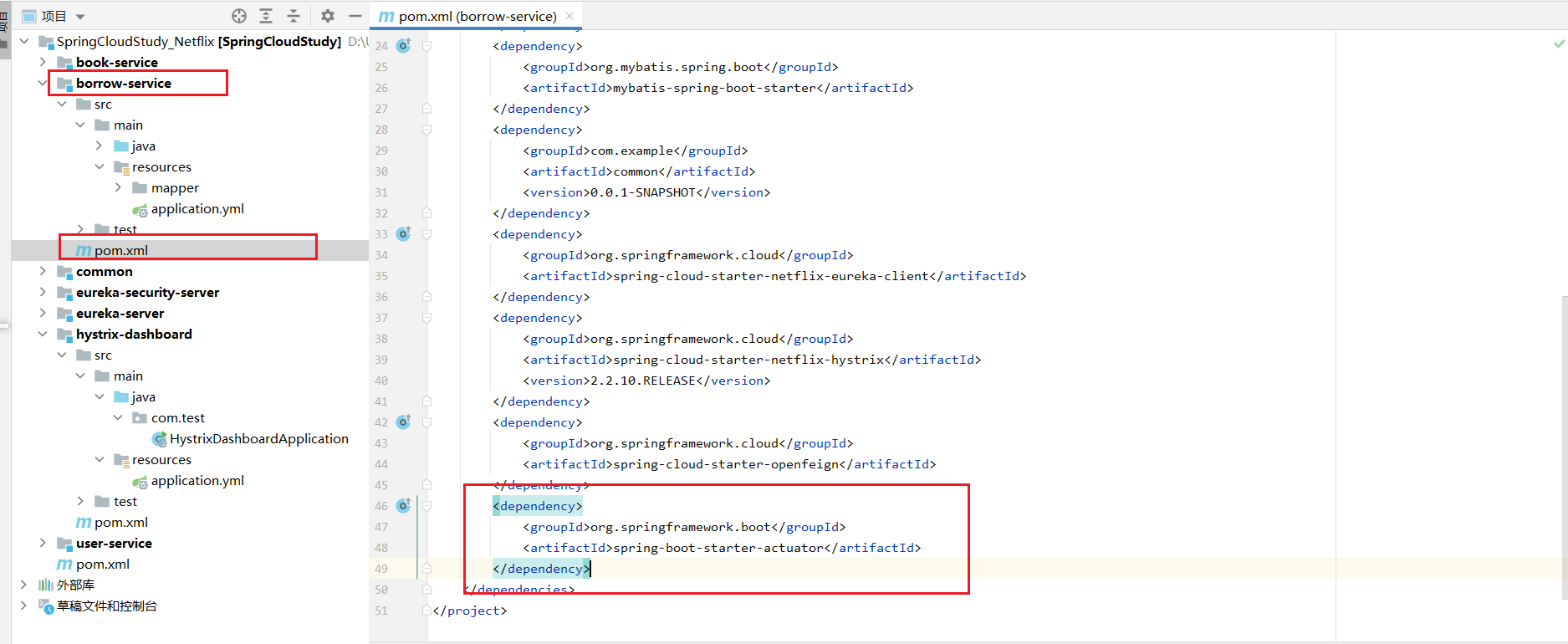Expand the 外部库 external libraries node
The height and width of the screenshot is (644, 1568).
pos(23,585)
